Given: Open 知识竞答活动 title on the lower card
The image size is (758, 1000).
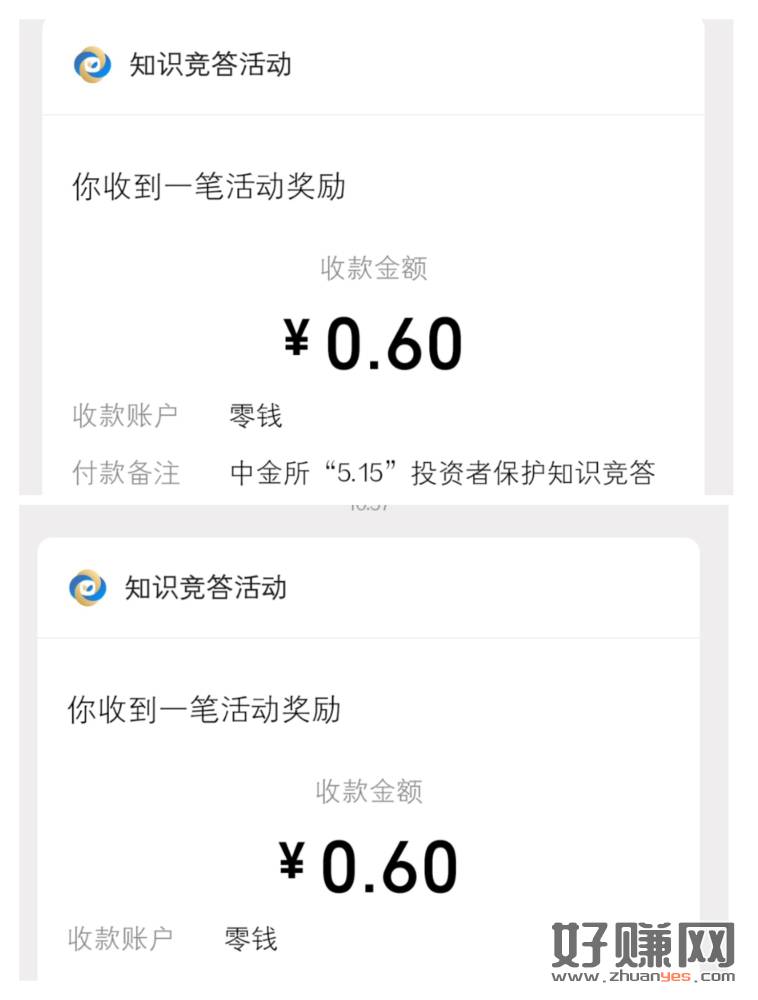Looking at the screenshot, I should pos(205,588).
